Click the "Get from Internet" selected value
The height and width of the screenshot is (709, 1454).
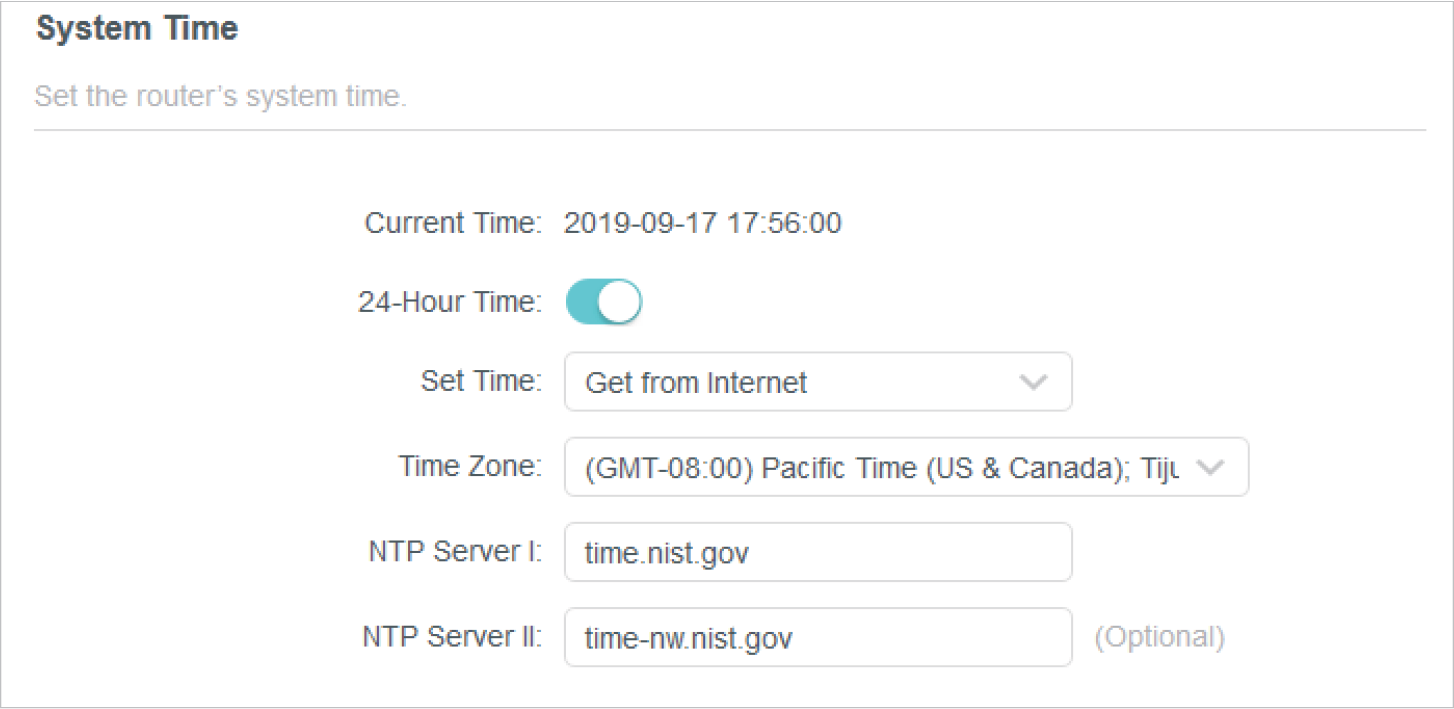[x=696, y=383]
